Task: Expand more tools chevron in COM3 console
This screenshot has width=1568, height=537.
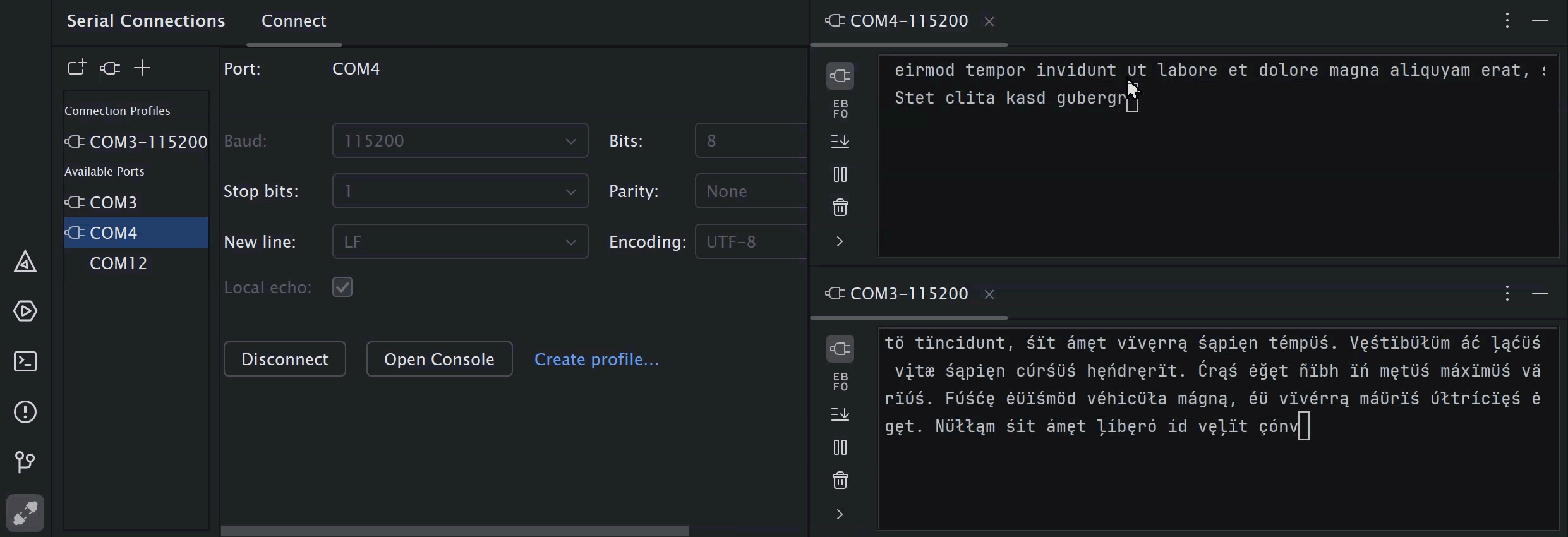Action: point(840,514)
